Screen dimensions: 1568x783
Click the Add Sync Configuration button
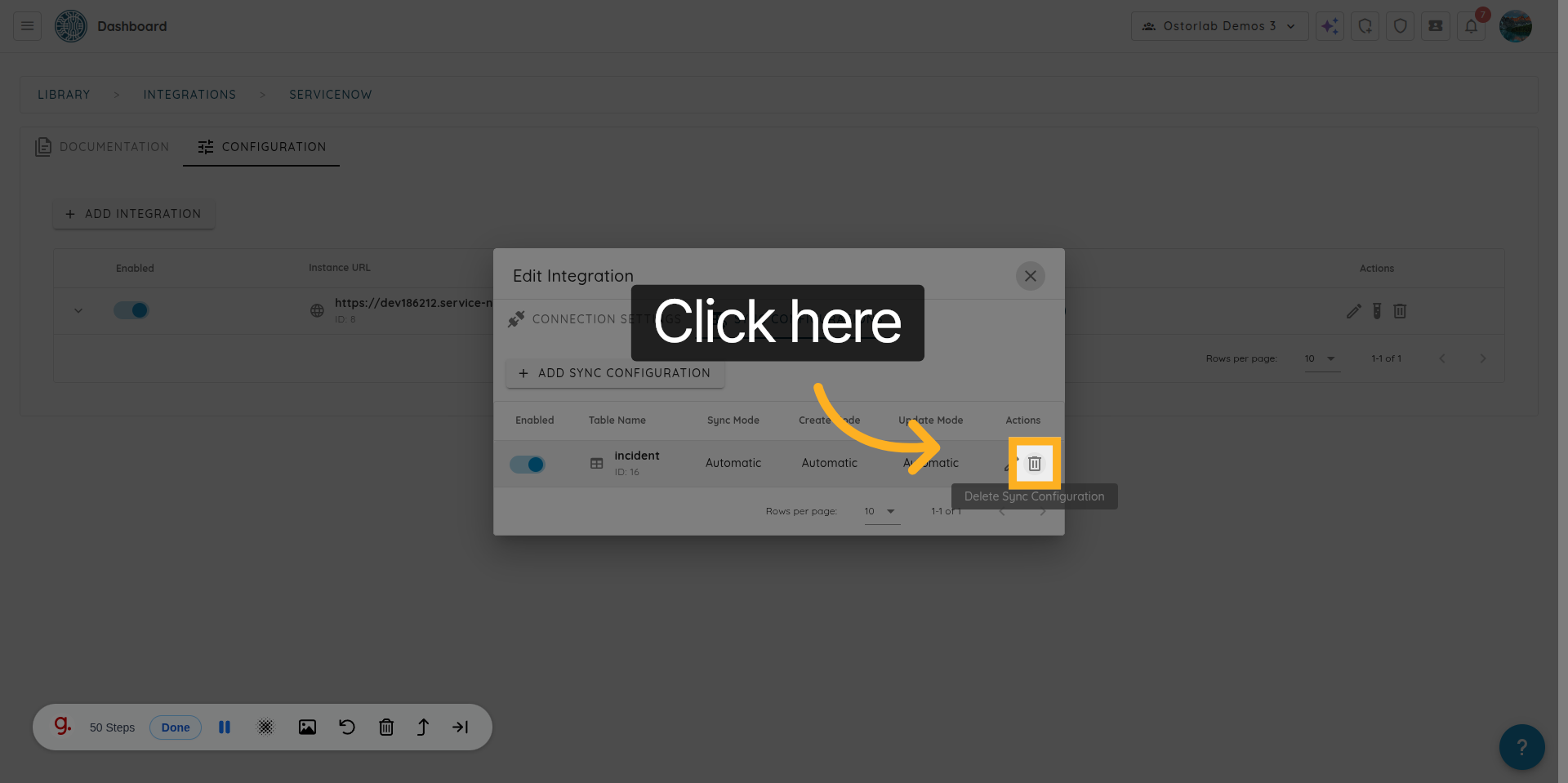614,373
